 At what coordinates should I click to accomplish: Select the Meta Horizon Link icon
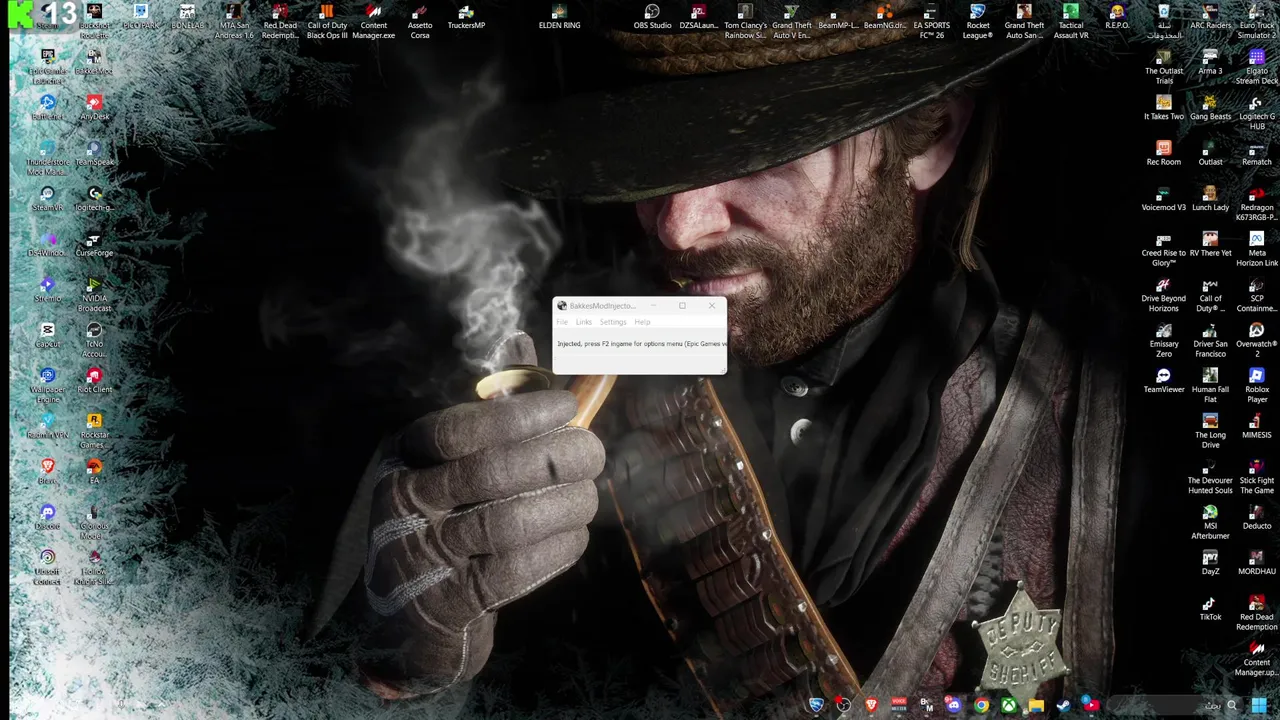tap(1257, 248)
